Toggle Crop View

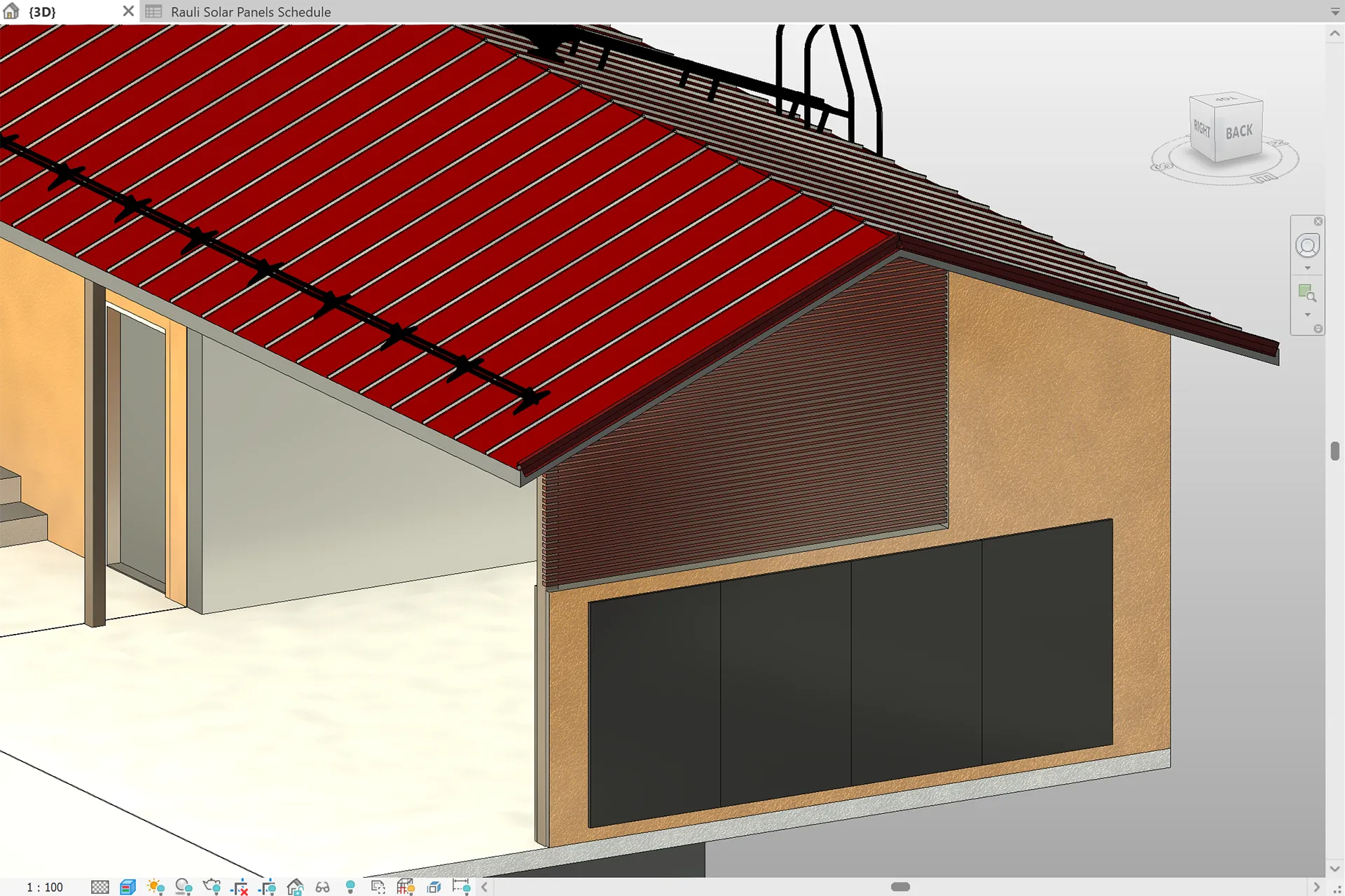tap(240, 887)
